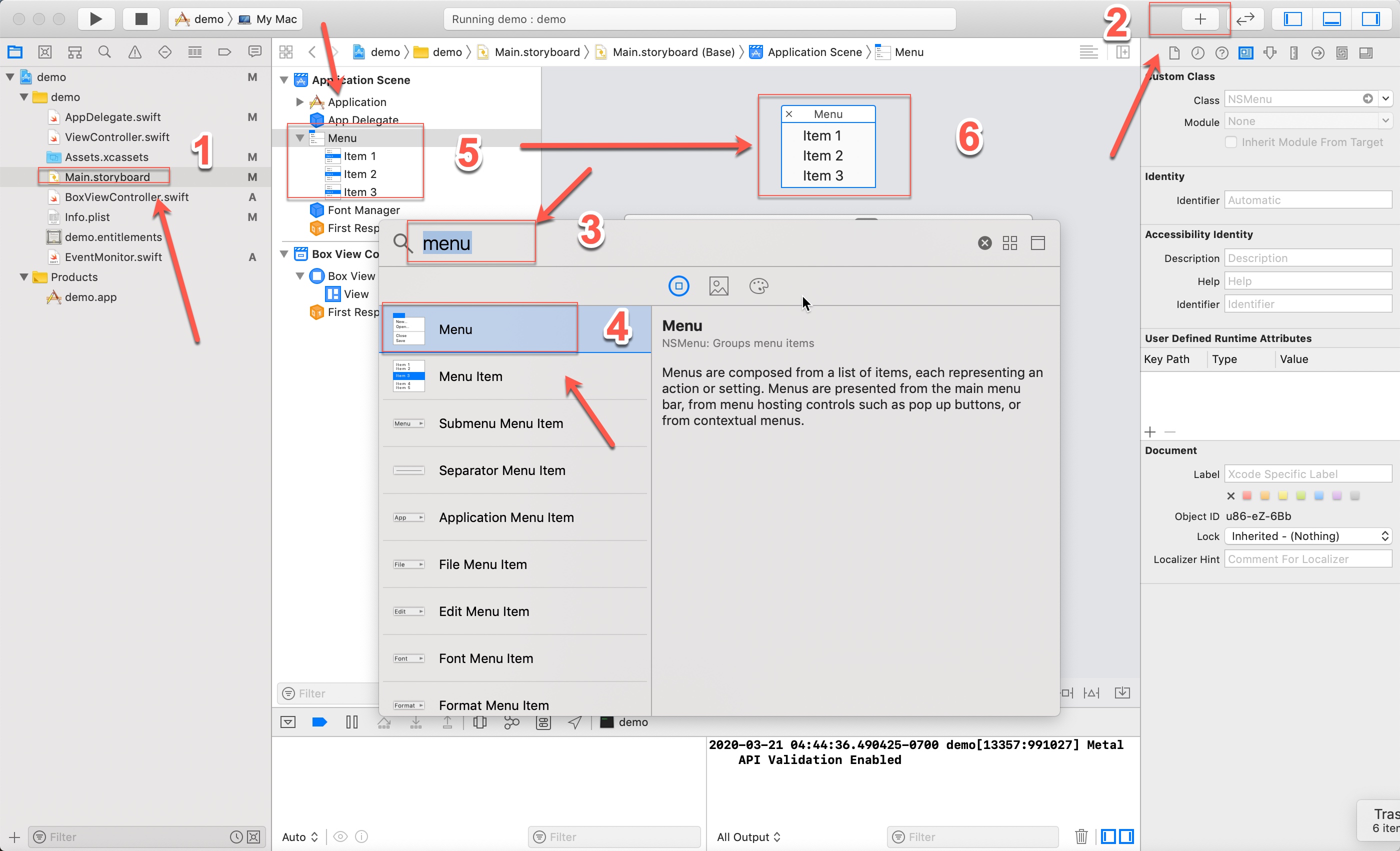This screenshot has width=1400, height=851.
Task: Show the Issue navigator
Action: 134,52
